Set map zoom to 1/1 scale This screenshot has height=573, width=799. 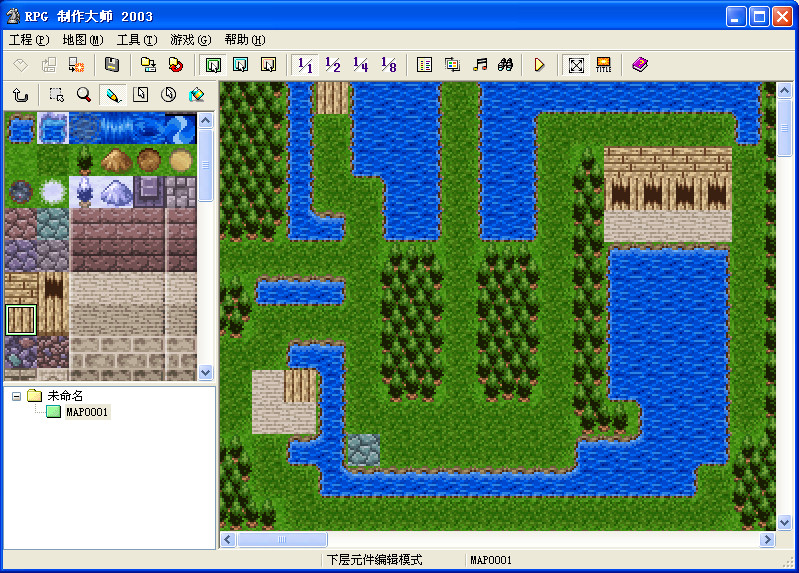click(305, 65)
